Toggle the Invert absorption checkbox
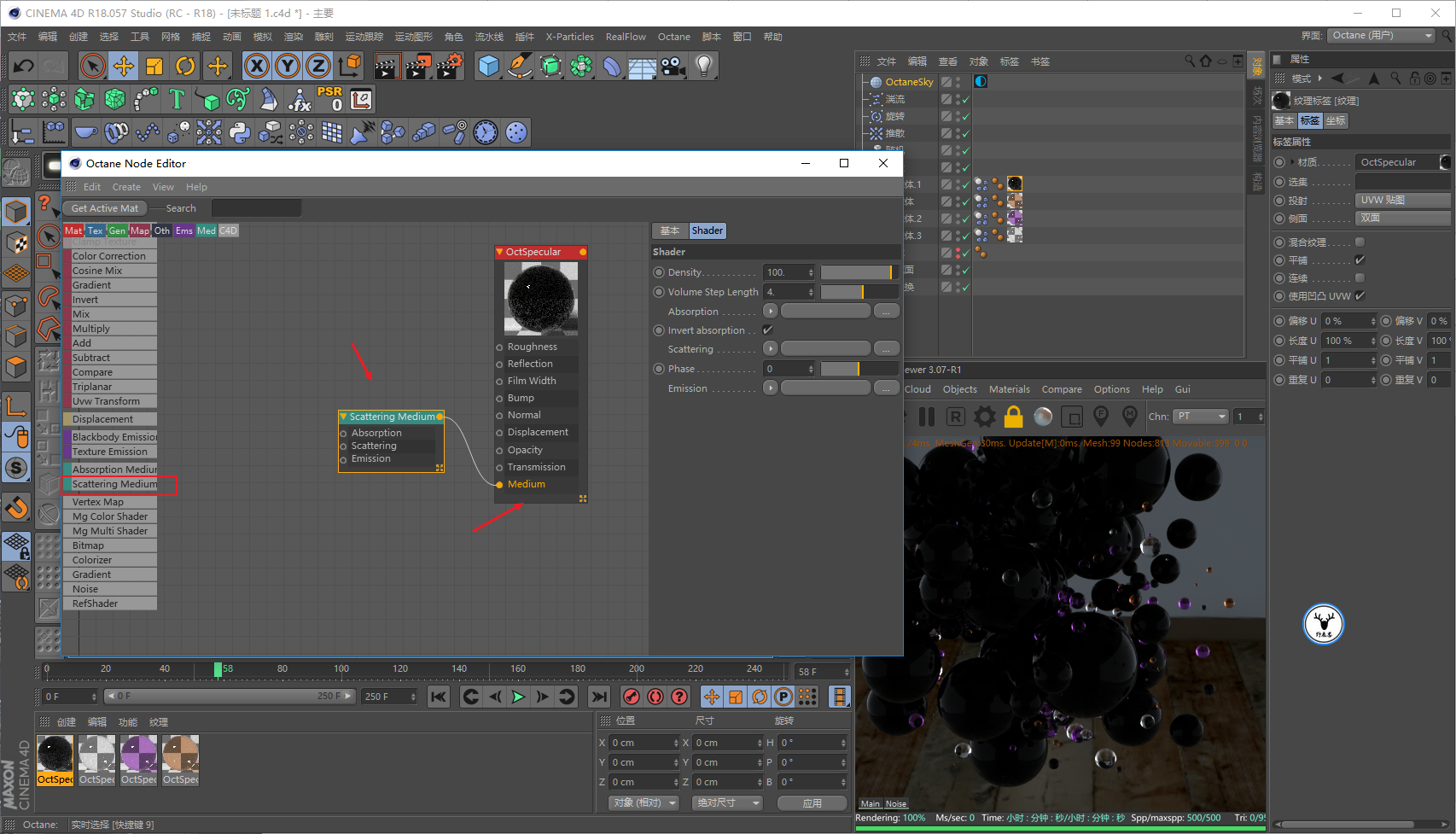The width and height of the screenshot is (1456, 834). (767, 330)
